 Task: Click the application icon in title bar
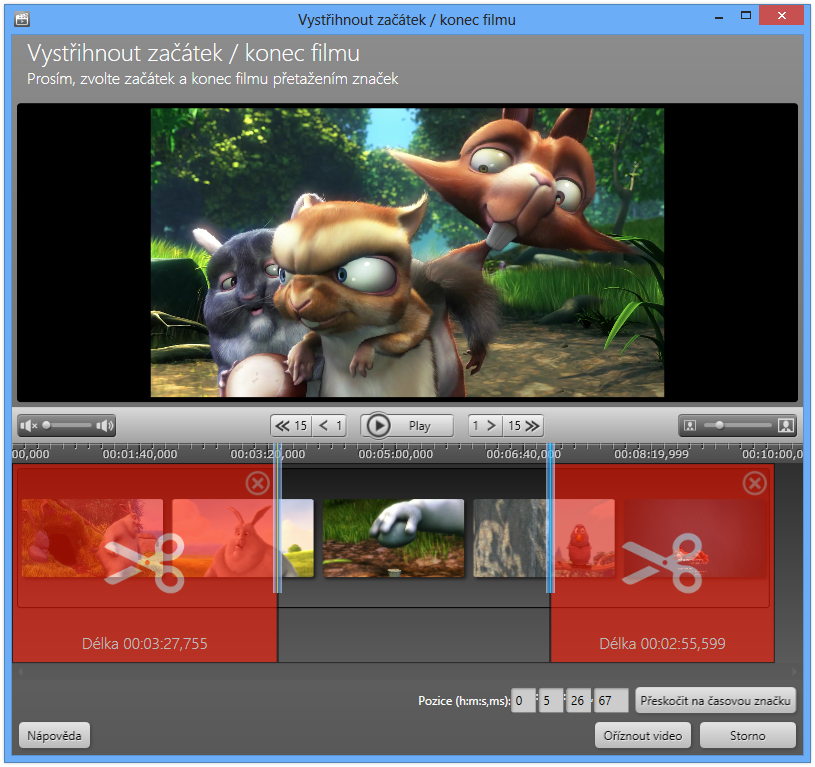point(22,19)
